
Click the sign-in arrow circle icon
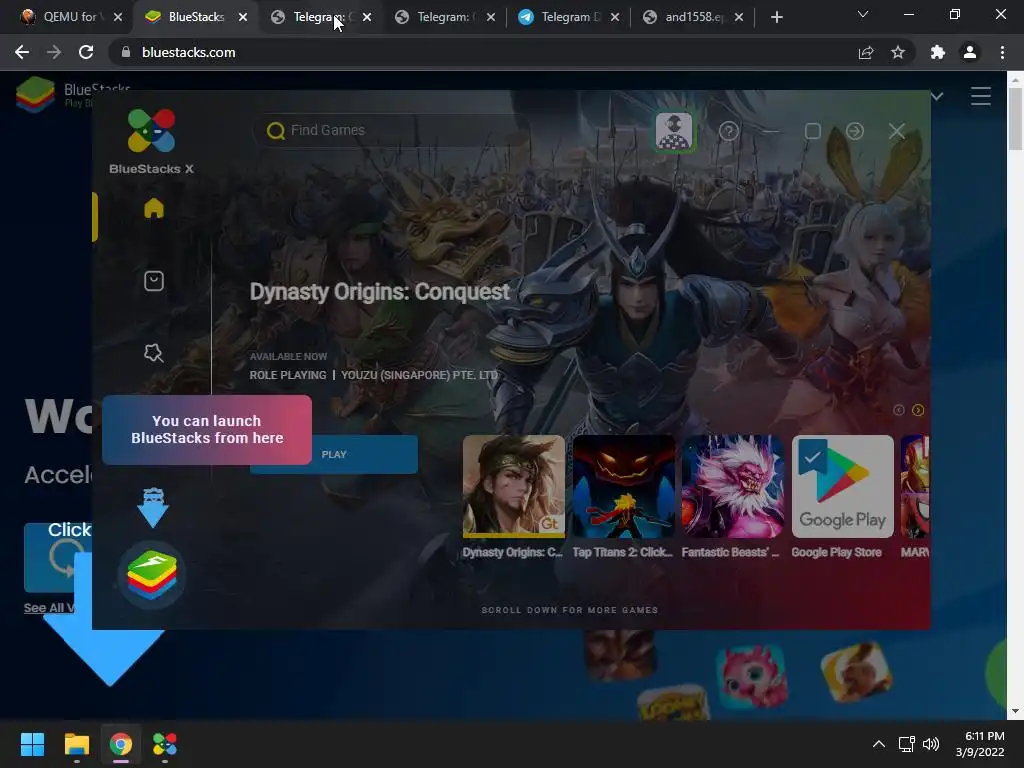click(x=854, y=131)
